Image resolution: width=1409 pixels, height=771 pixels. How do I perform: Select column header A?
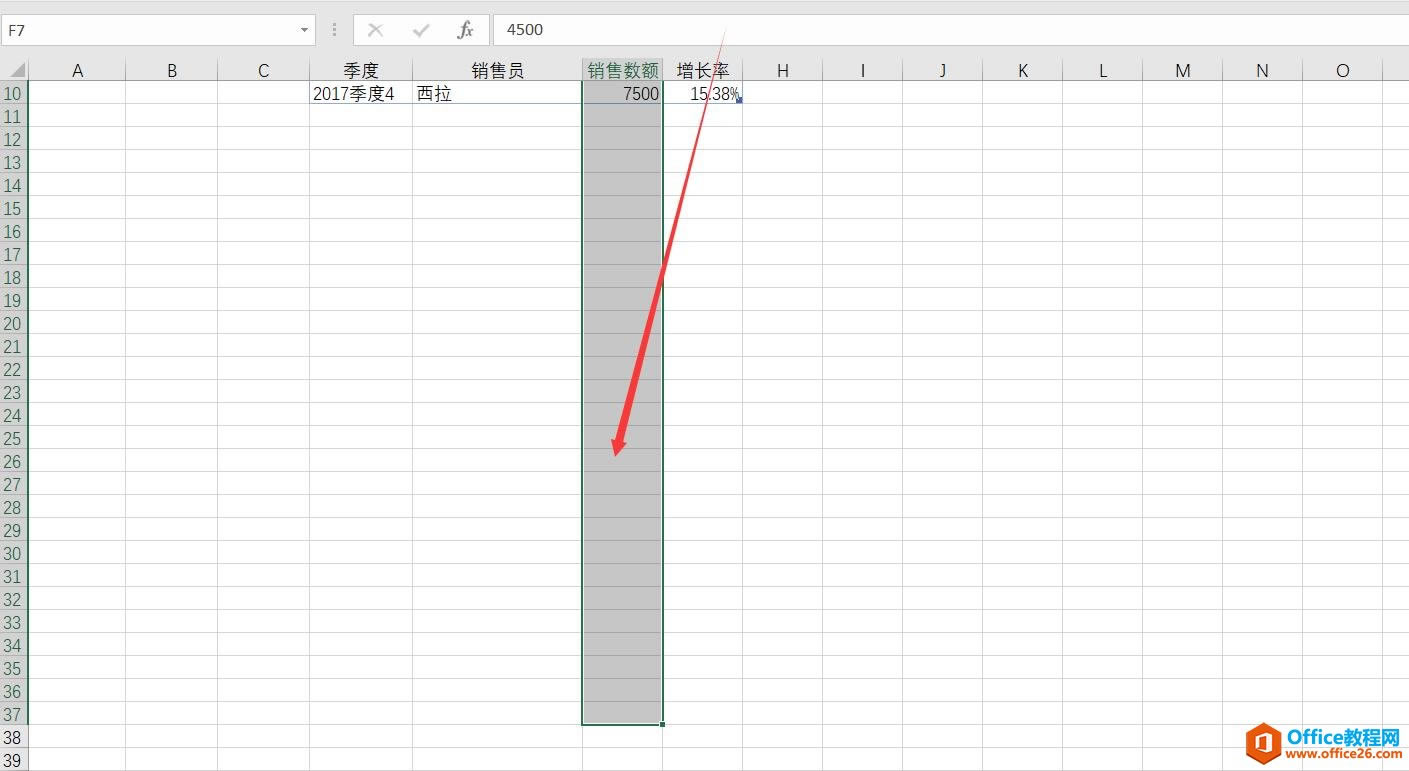[77, 69]
